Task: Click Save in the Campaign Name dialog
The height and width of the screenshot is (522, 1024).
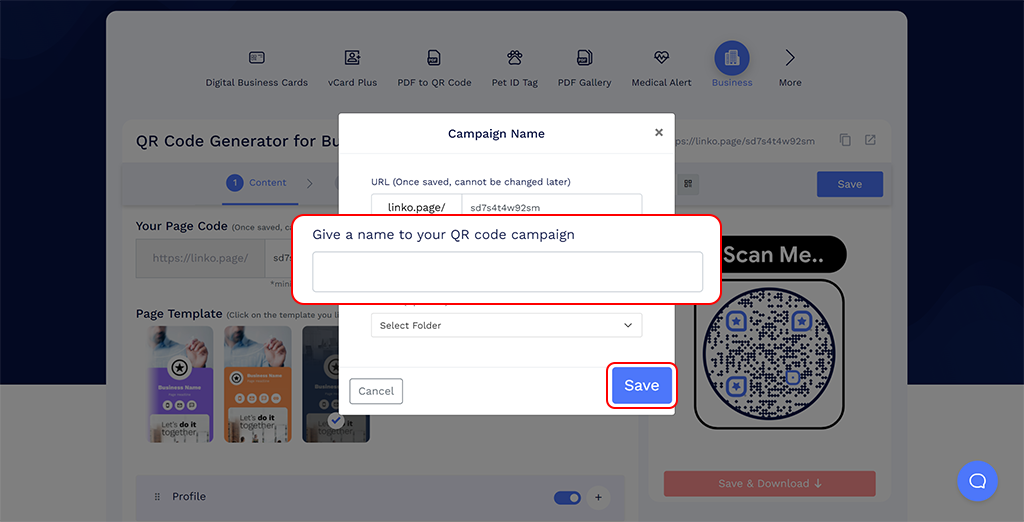Action: (x=641, y=386)
